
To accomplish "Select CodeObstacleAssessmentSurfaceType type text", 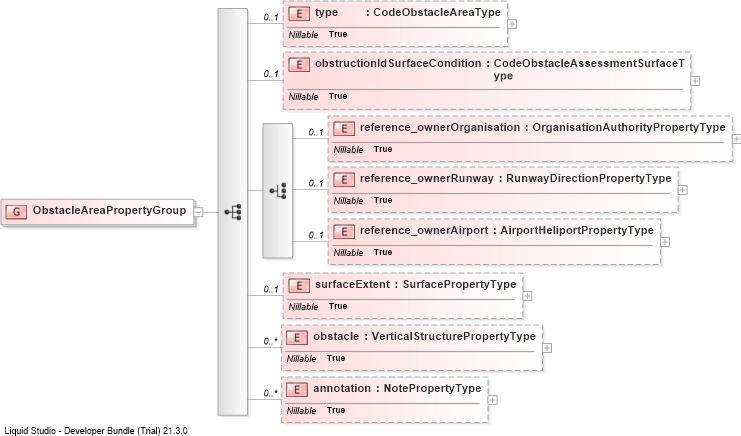I will tap(589, 69).
